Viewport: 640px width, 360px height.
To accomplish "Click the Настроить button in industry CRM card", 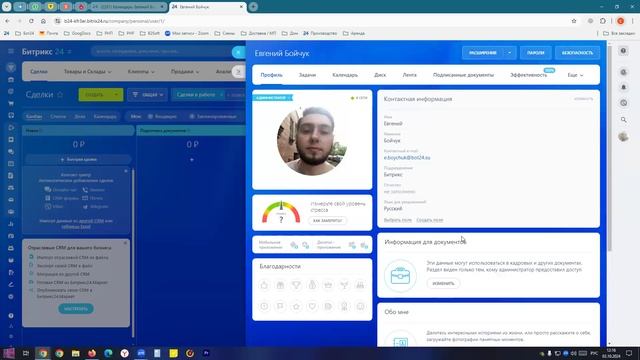I will click(x=76, y=309).
